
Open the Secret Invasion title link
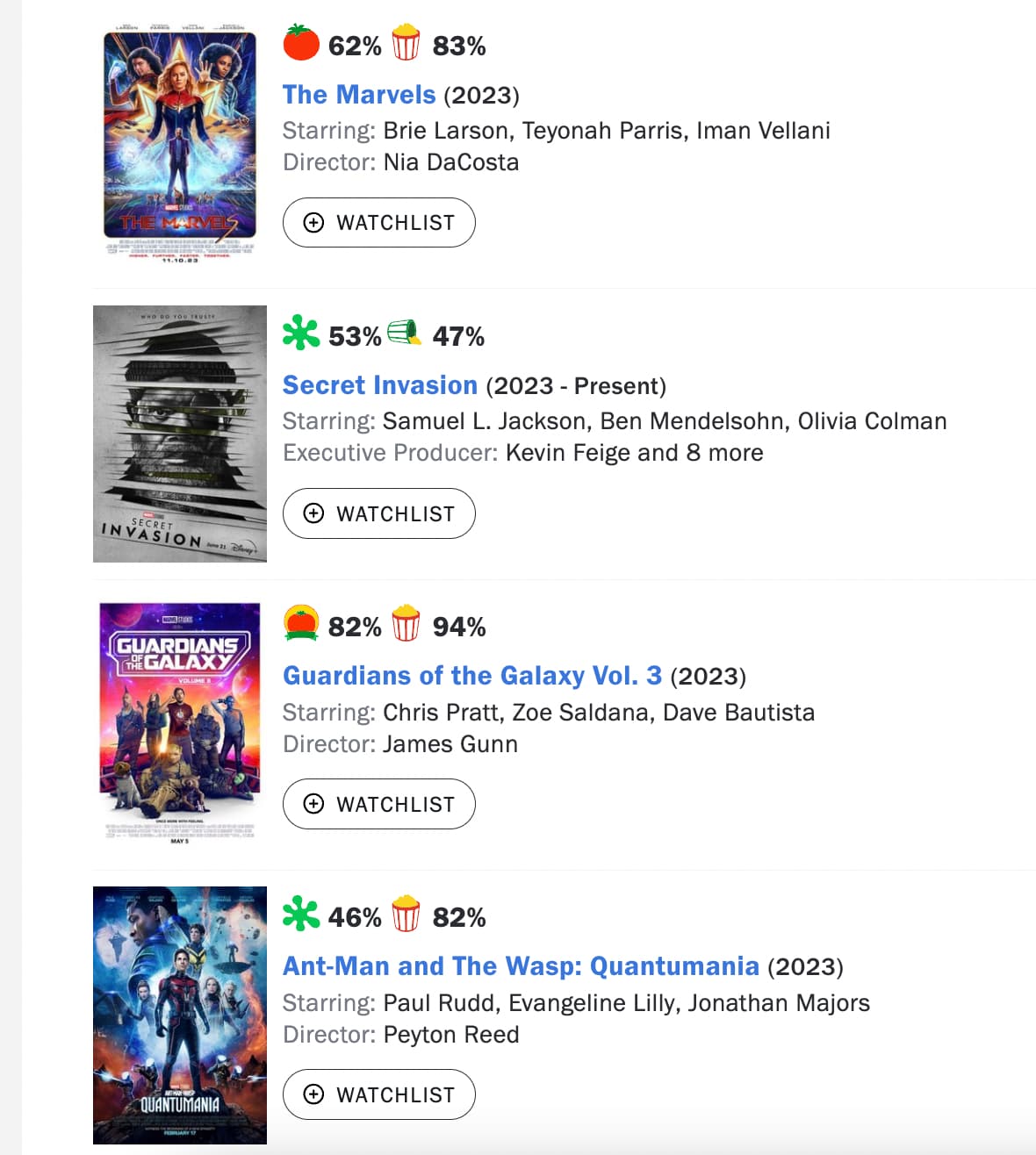coord(380,385)
